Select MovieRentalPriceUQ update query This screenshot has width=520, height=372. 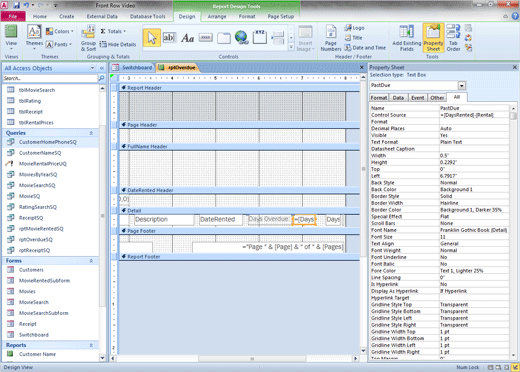click(x=43, y=164)
